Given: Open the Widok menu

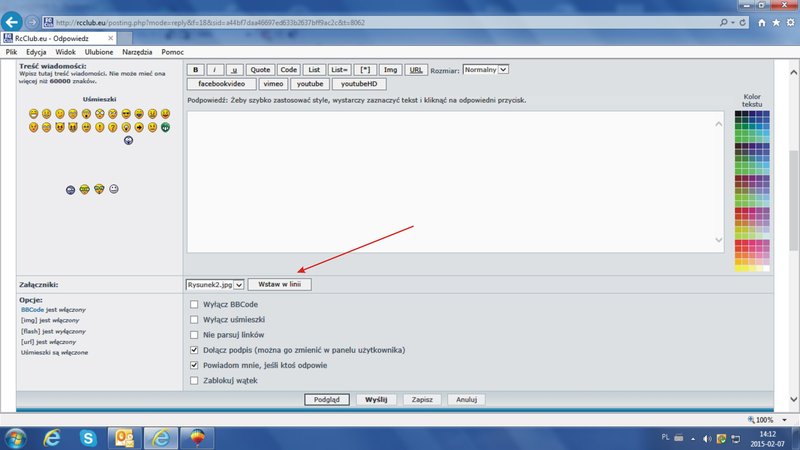Looking at the screenshot, I should point(65,52).
